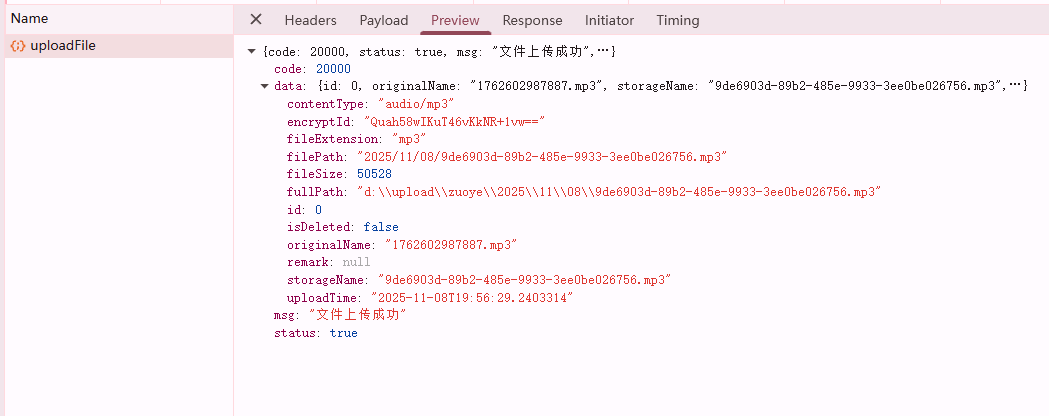The image size is (1049, 416).
Task: View the Response tab
Action: (x=532, y=20)
